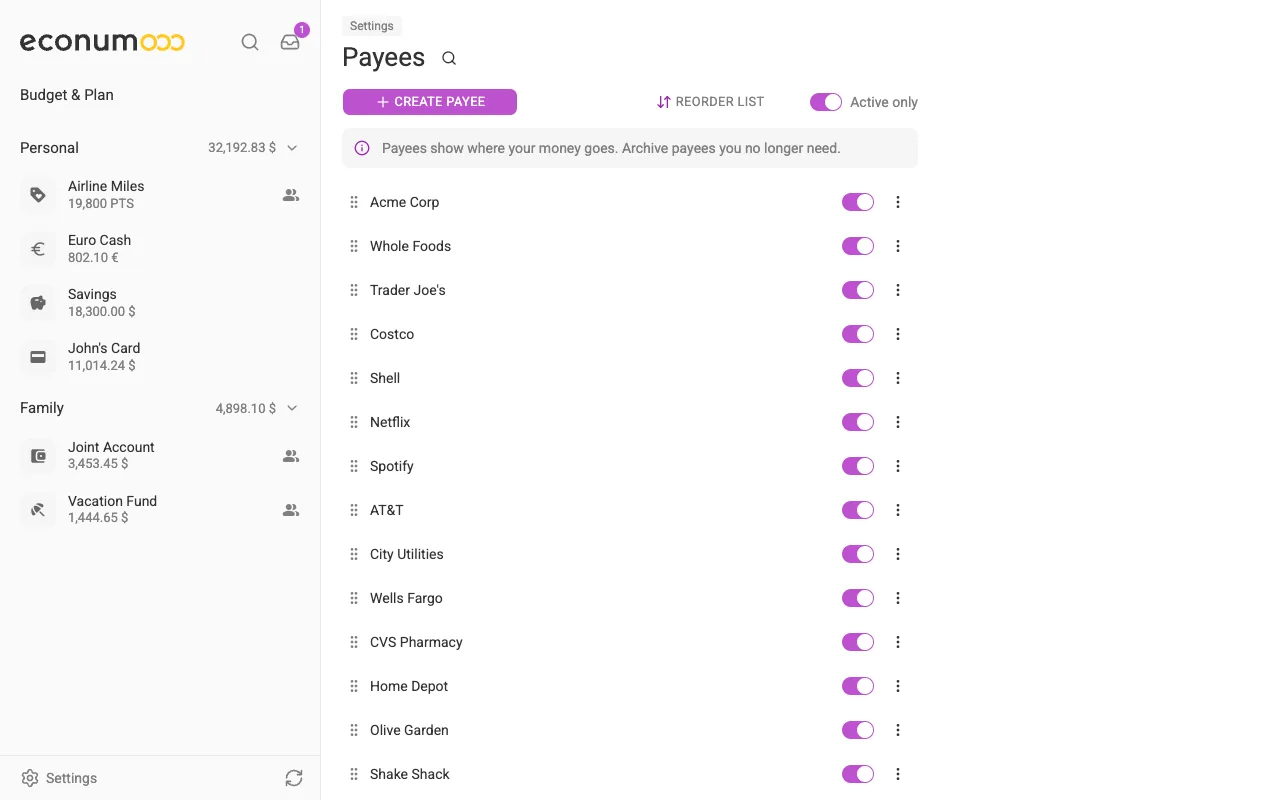Toggle the Active only switch
The image size is (1280, 800).
[x=826, y=102]
